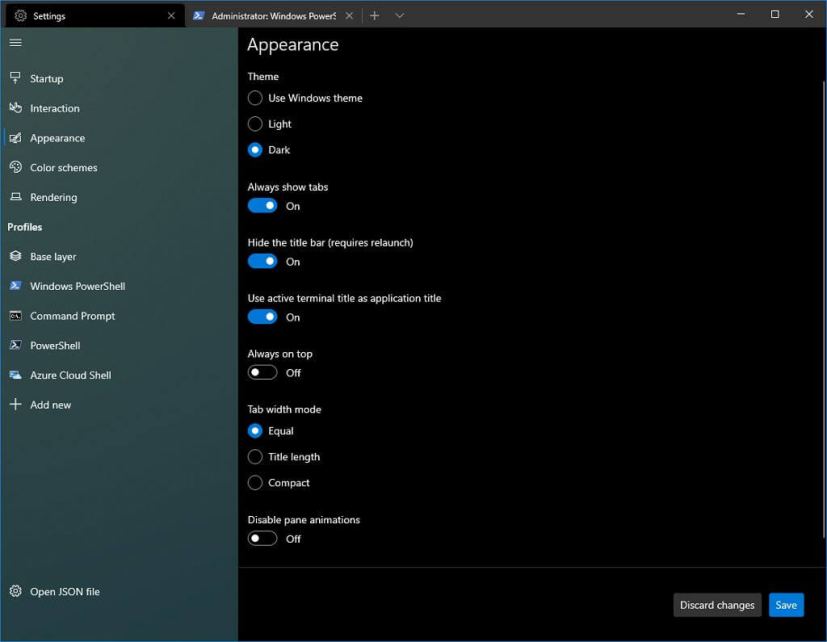Click the Interaction pointer icon
This screenshot has width=827, height=642.
pos(15,108)
